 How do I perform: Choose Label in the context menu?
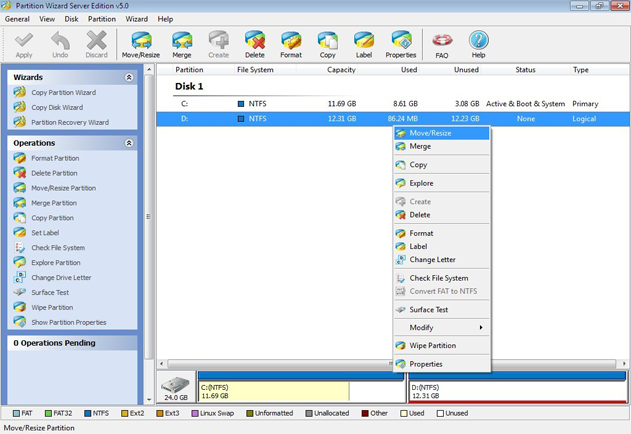tap(441, 246)
